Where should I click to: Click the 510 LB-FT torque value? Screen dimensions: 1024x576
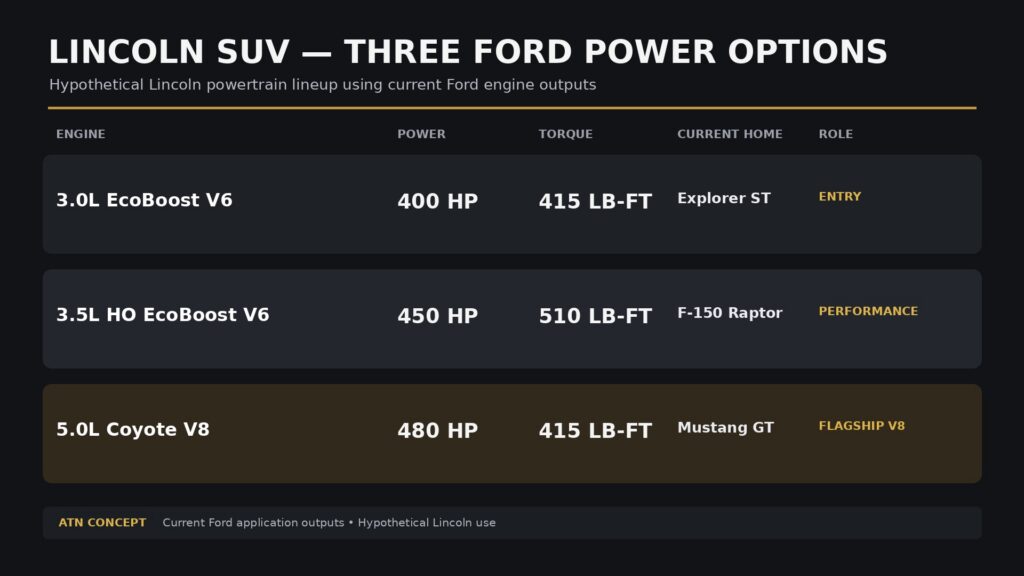click(595, 316)
